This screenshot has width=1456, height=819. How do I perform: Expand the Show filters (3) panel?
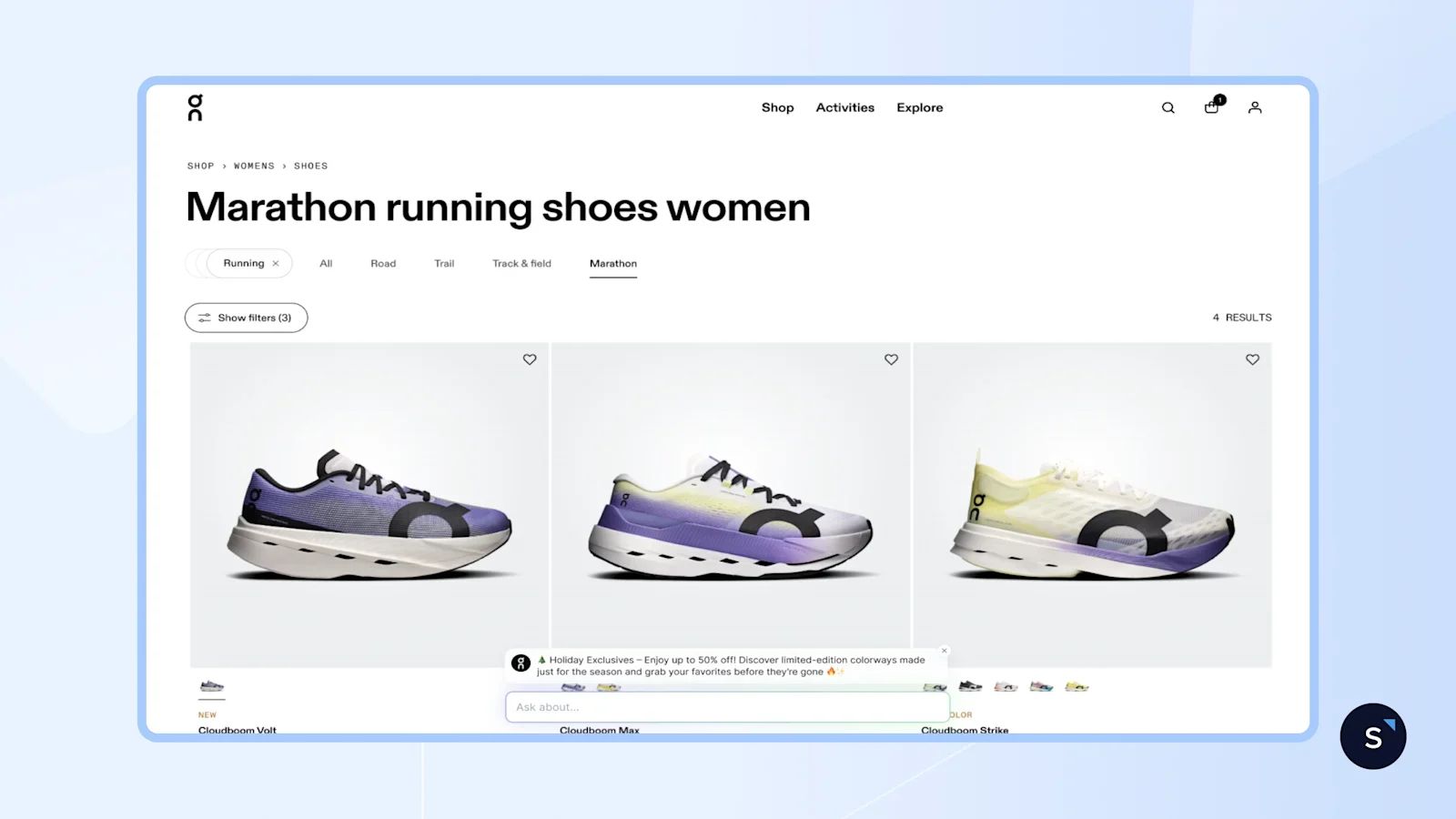246,318
